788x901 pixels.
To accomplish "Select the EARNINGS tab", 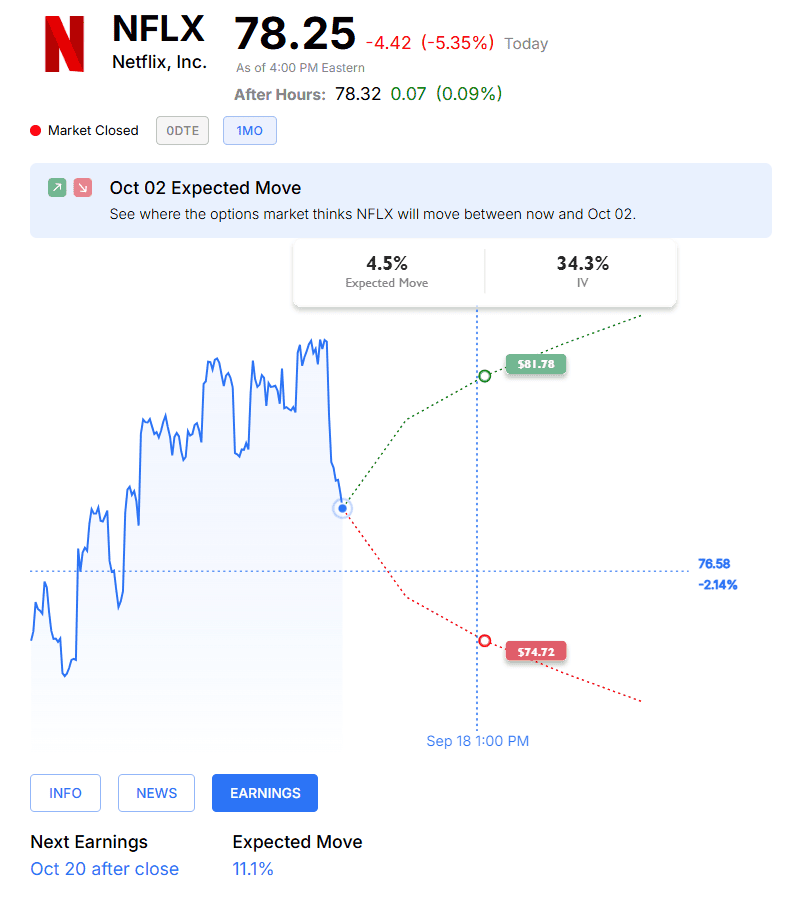I will pos(265,793).
